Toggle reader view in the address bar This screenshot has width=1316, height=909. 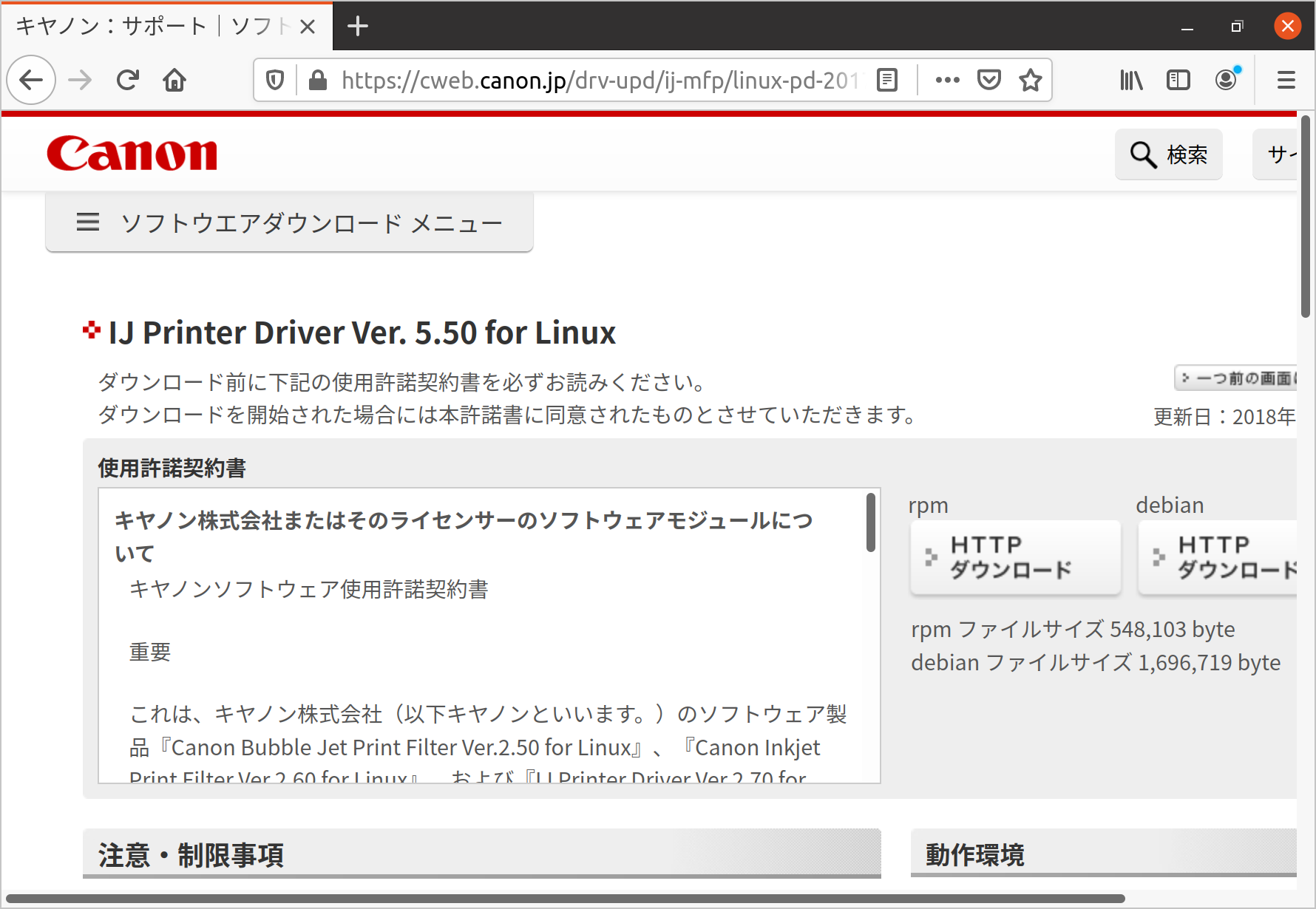pos(887,80)
